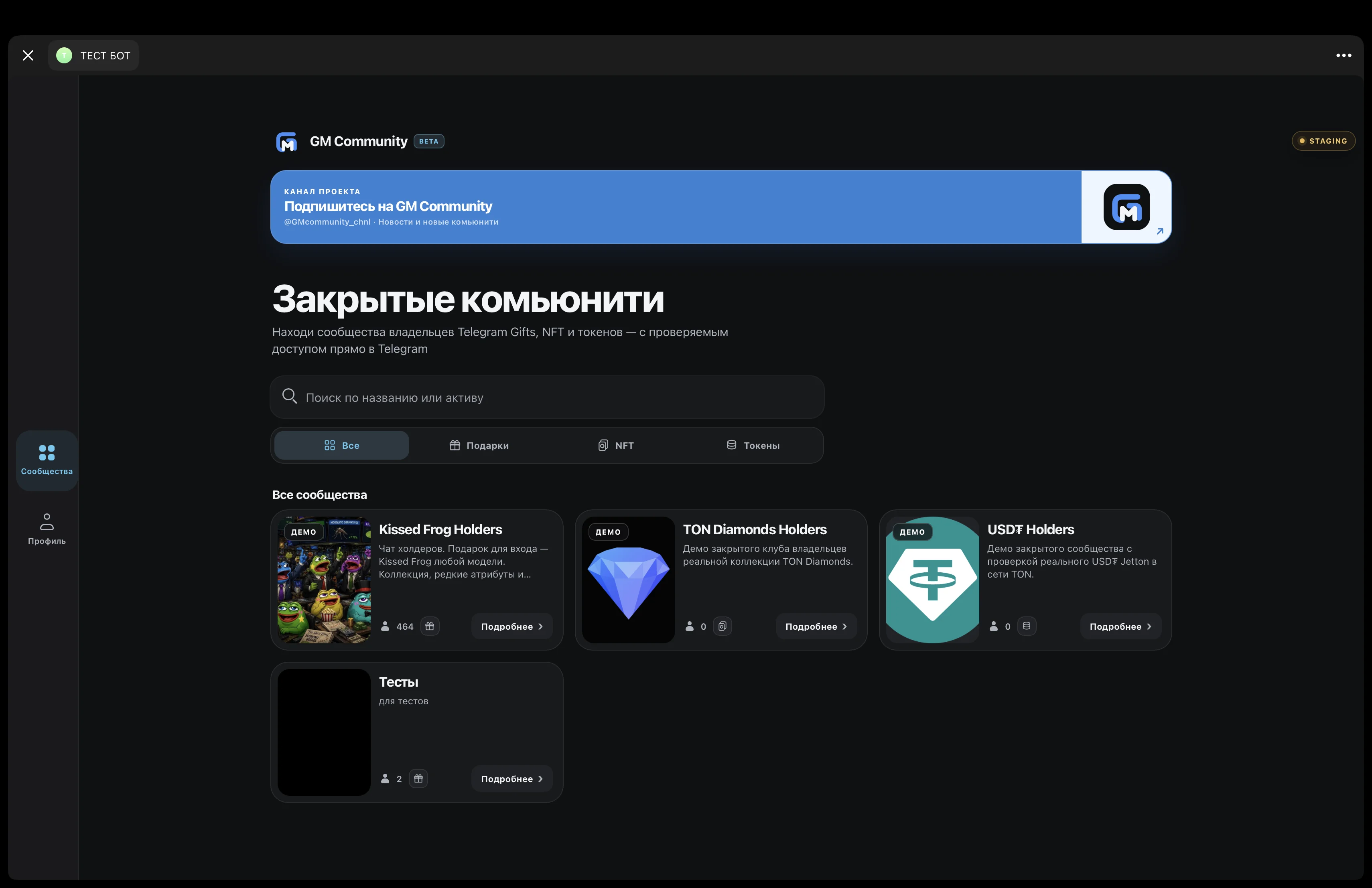The height and width of the screenshot is (888, 1372).
Task: Open 'Сообщества' in the sidebar
Action: (47, 460)
